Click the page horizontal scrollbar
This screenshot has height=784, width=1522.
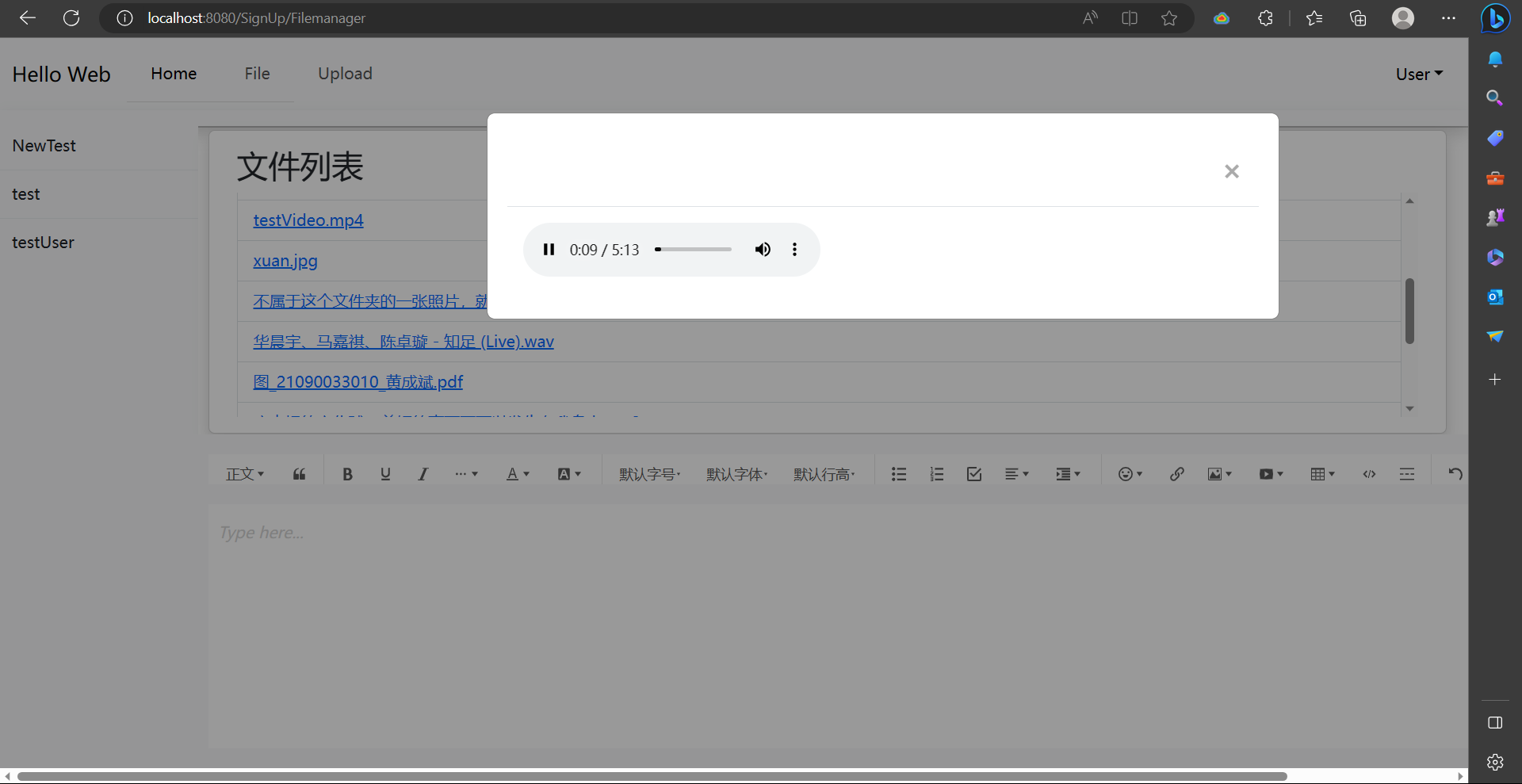652,776
